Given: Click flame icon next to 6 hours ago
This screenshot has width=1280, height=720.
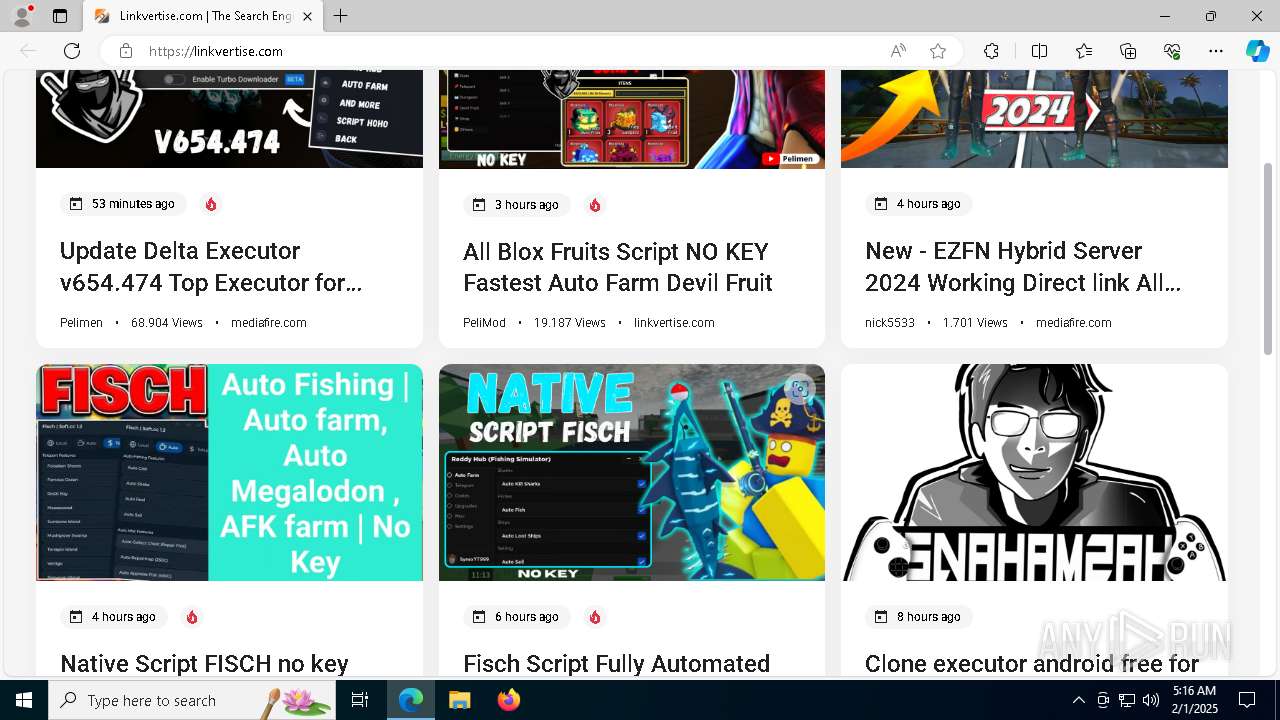Looking at the screenshot, I should pyautogui.click(x=595, y=617).
